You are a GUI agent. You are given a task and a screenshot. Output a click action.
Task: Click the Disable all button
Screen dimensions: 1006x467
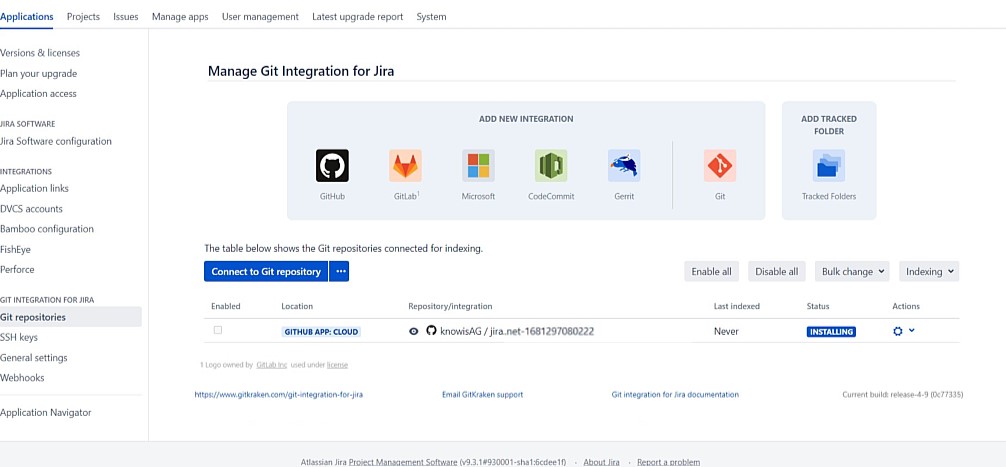pos(777,271)
